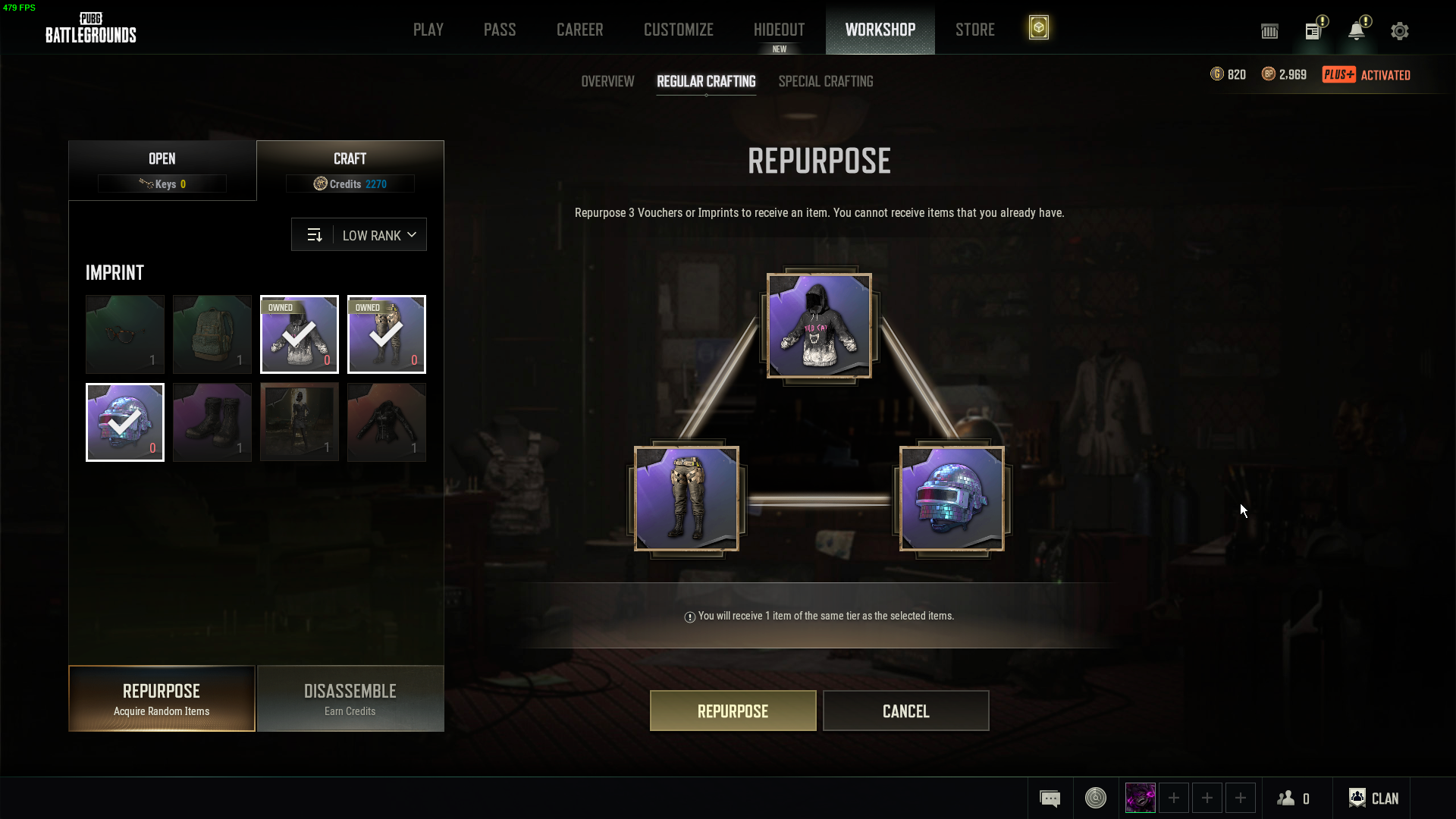Open the chat messages icon
1456x819 pixels.
tap(1050, 798)
